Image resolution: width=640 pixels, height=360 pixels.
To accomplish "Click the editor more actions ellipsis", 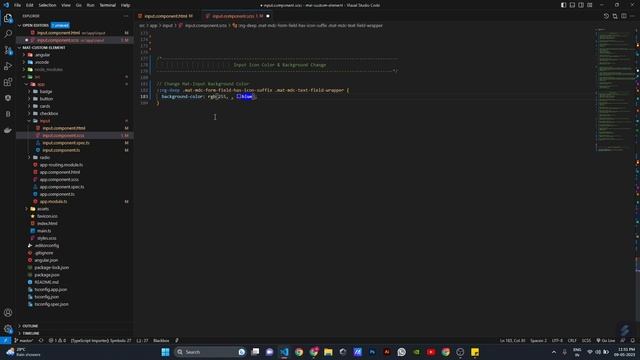I will pyautogui.click(x=632, y=16).
